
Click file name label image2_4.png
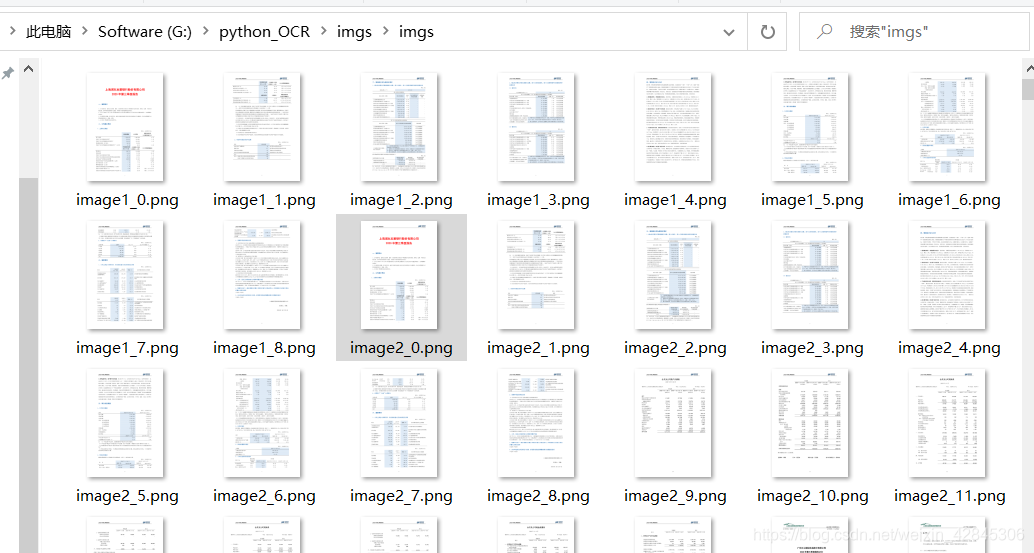(949, 349)
